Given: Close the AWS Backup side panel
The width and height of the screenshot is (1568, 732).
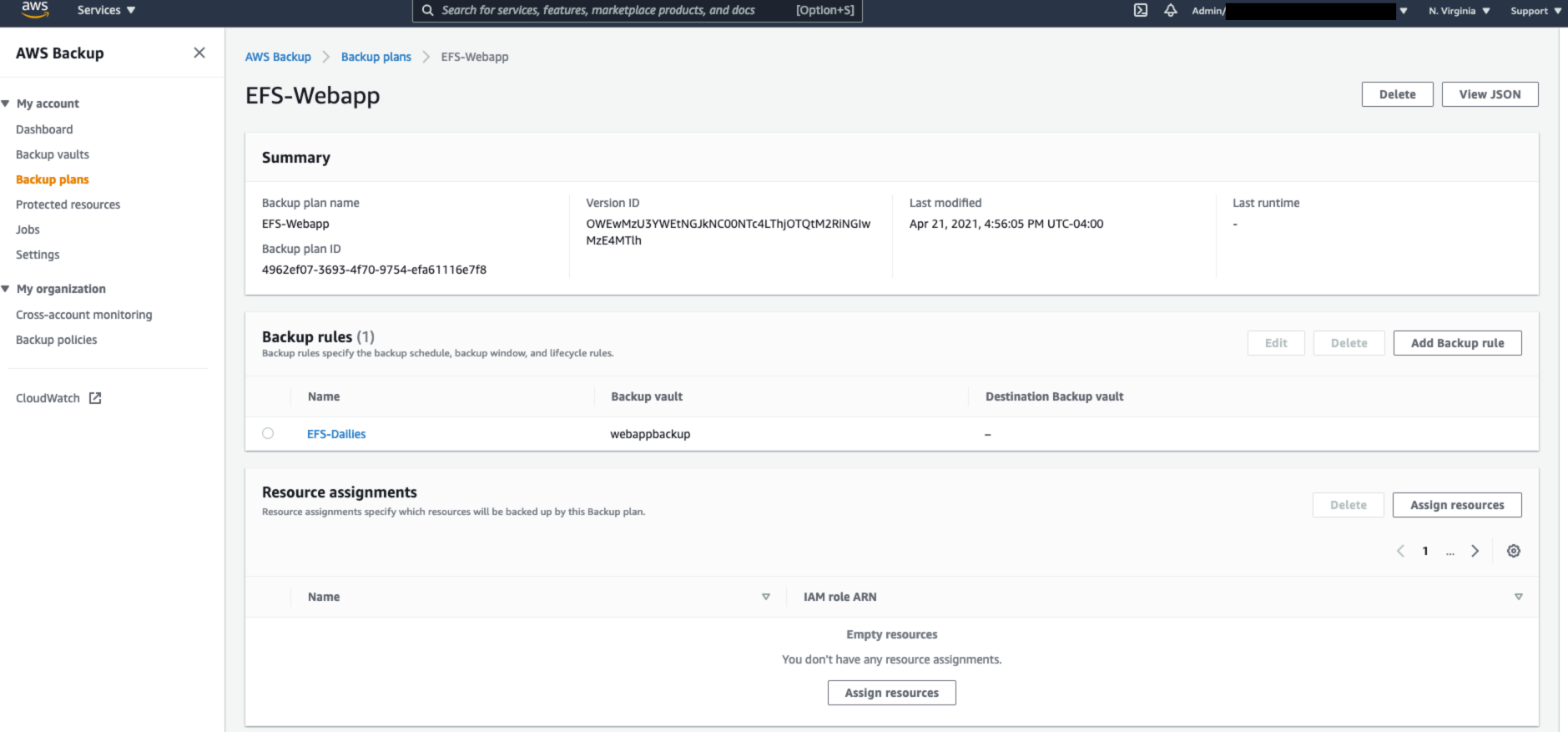Looking at the screenshot, I should click(x=199, y=53).
